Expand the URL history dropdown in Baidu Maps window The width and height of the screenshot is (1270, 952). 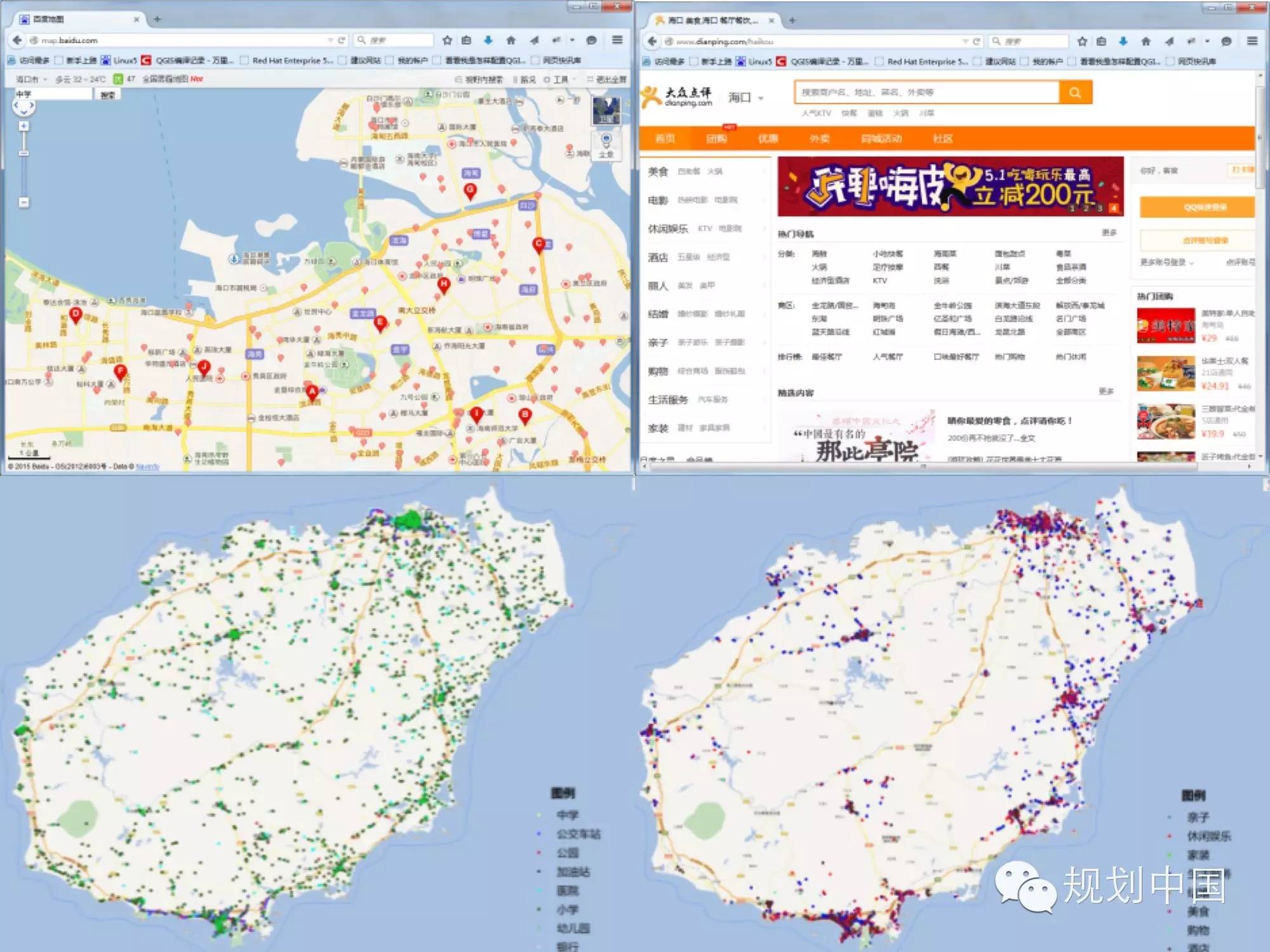(x=330, y=40)
